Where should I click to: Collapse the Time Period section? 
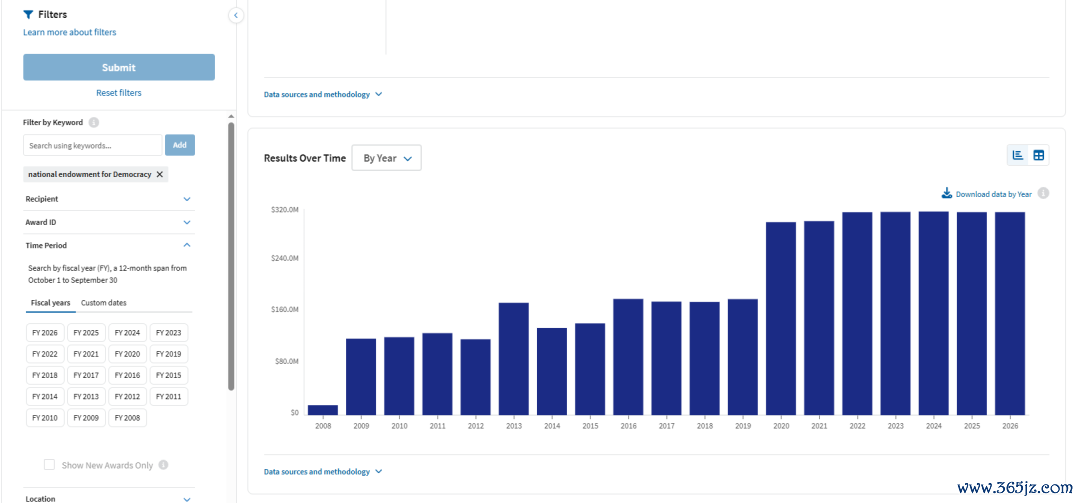coord(109,245)
